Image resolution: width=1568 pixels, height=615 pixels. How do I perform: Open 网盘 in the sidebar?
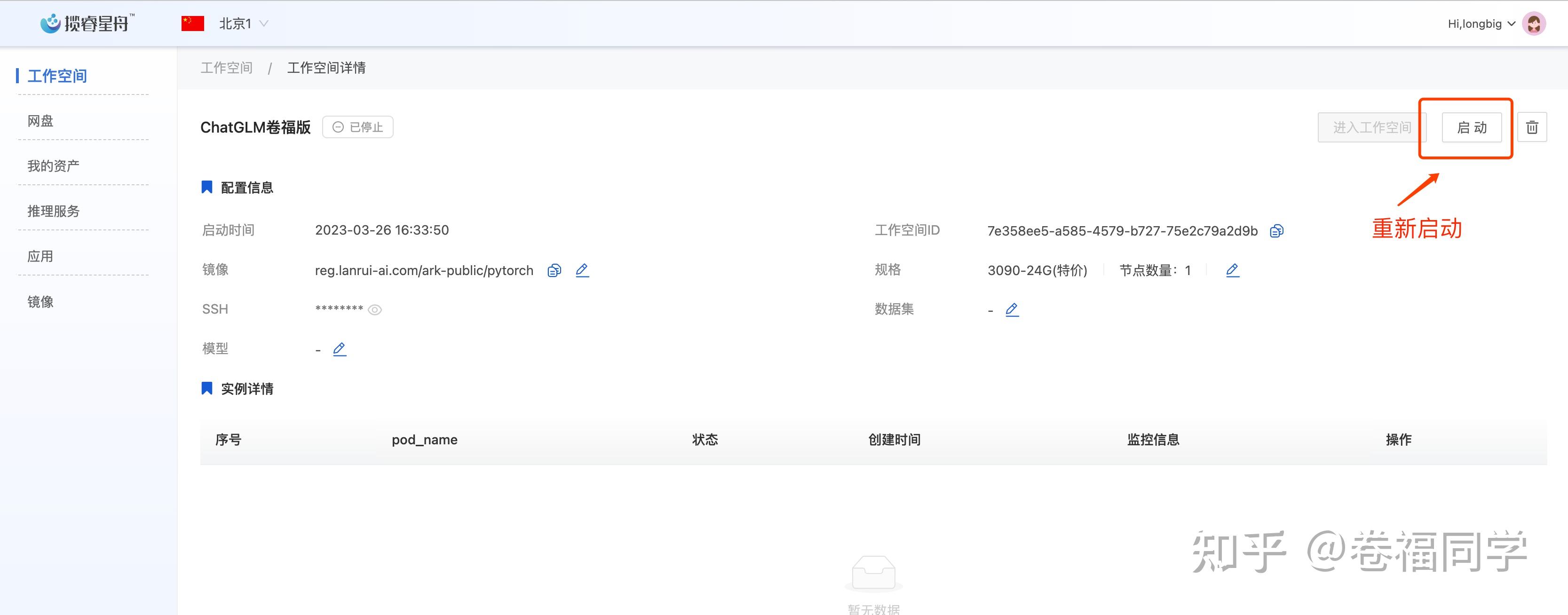pyautogui.click(x=40, y=121)
